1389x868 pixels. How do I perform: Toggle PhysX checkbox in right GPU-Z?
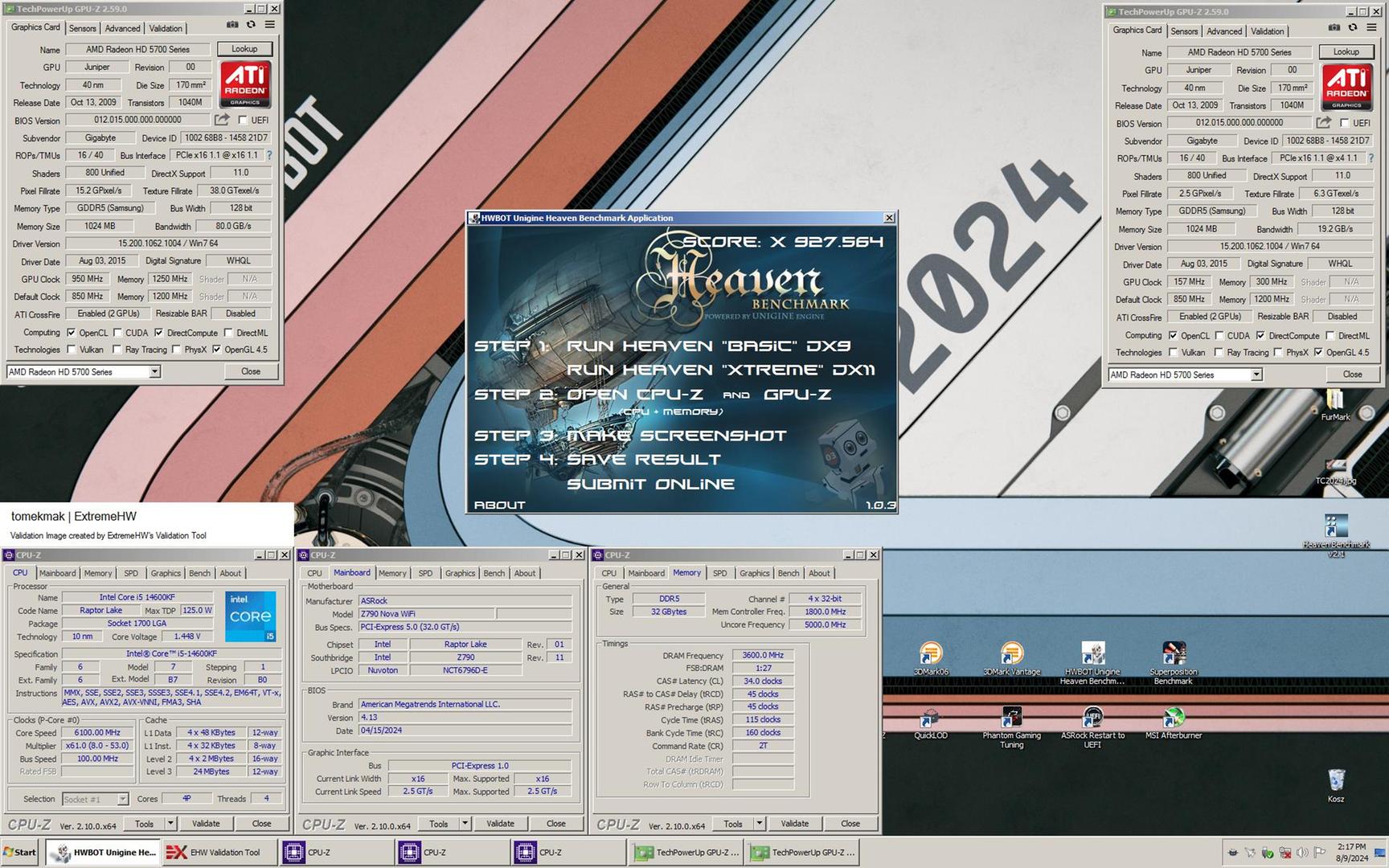pyautogui.click(x=1278, y=353)
